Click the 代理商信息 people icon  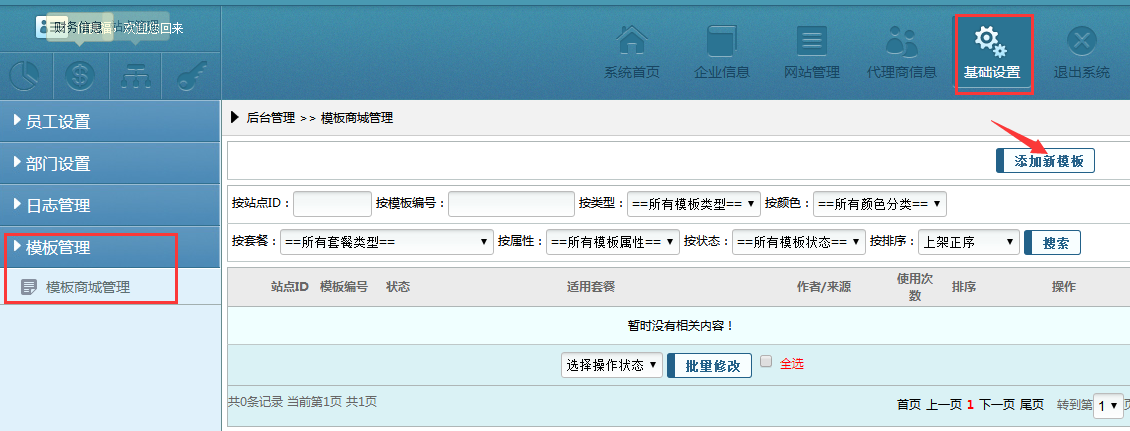[x=901, y=42]
